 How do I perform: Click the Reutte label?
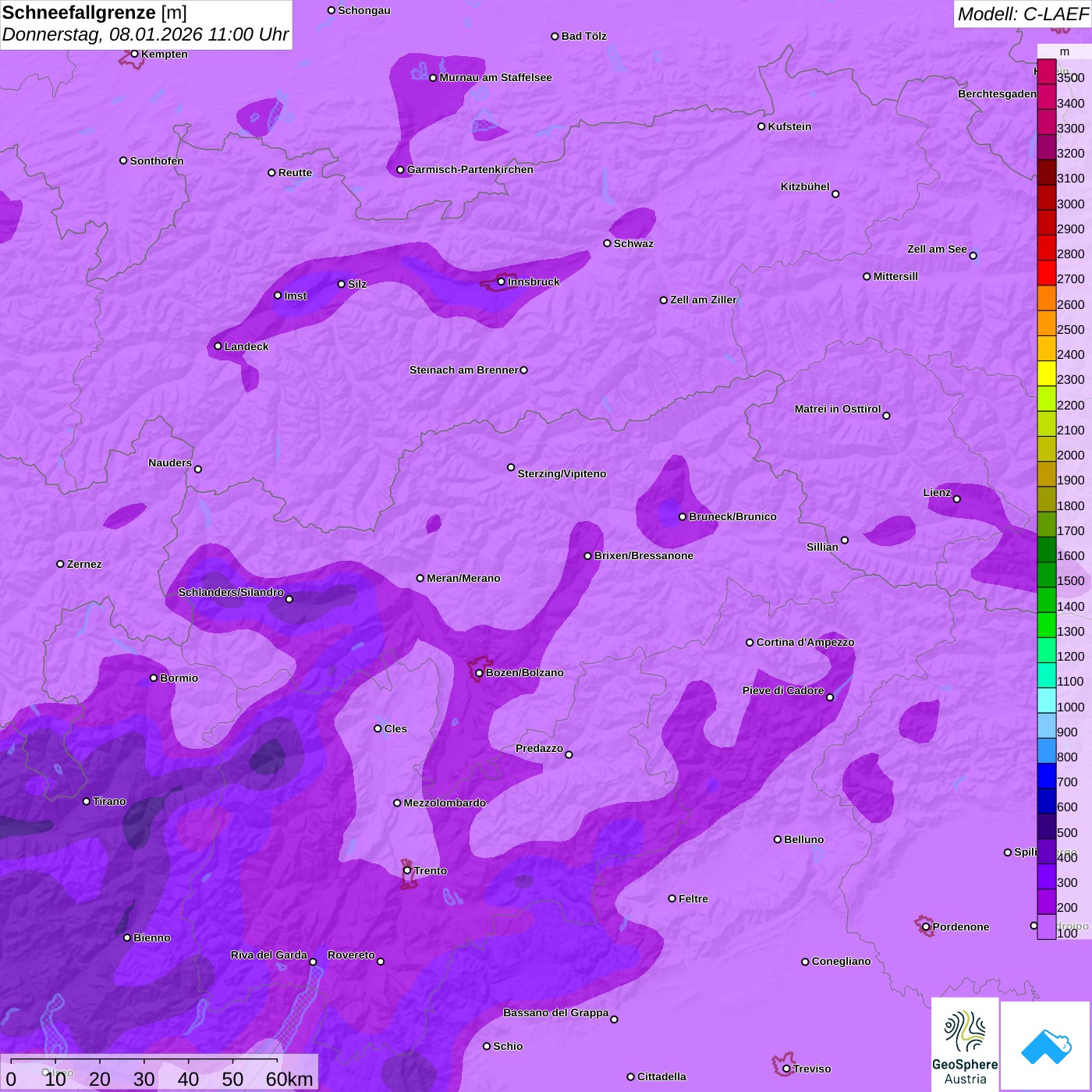[295, 172]
